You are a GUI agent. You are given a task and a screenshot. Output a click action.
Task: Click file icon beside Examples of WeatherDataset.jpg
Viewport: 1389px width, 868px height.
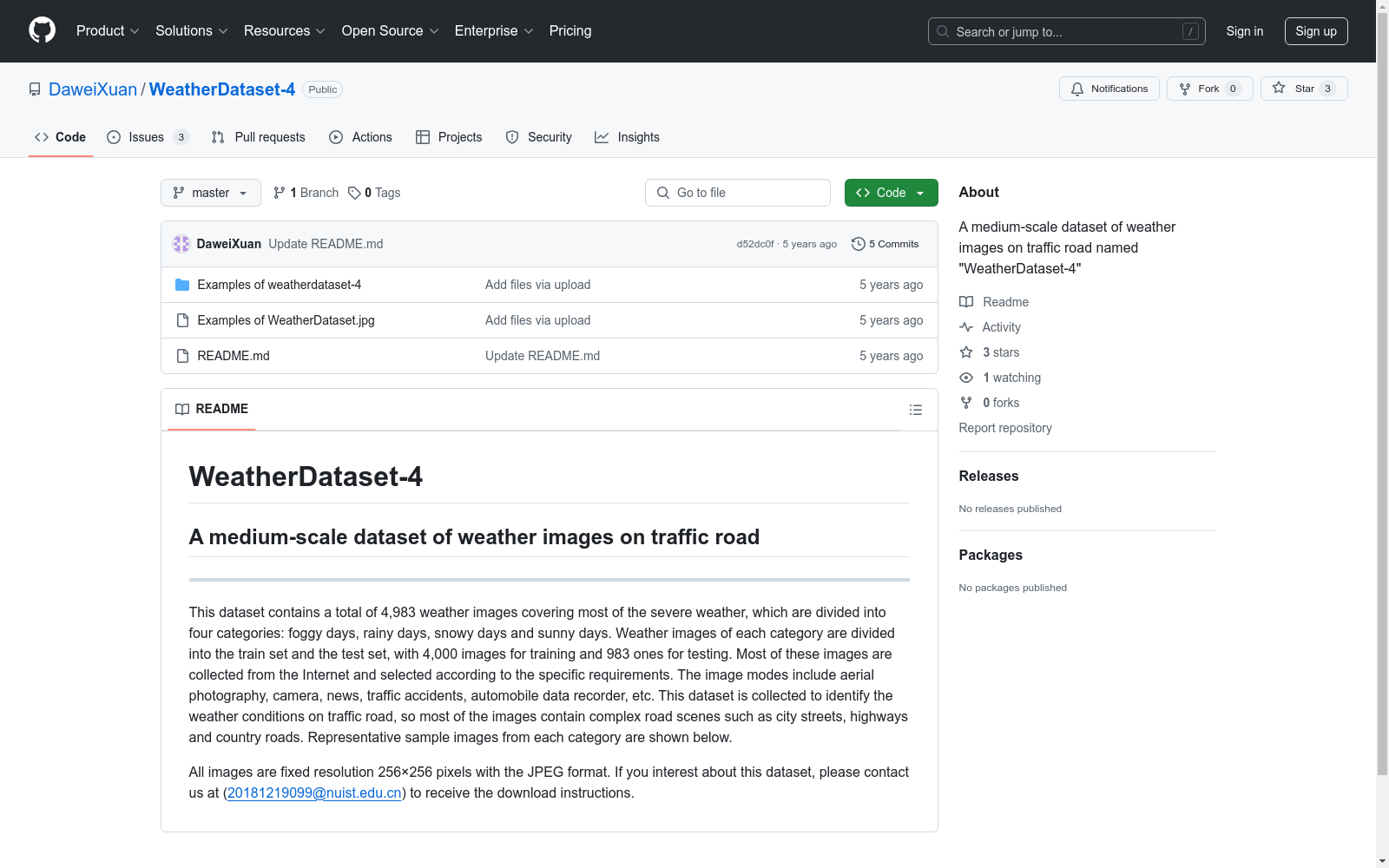[x=182, y=320]
